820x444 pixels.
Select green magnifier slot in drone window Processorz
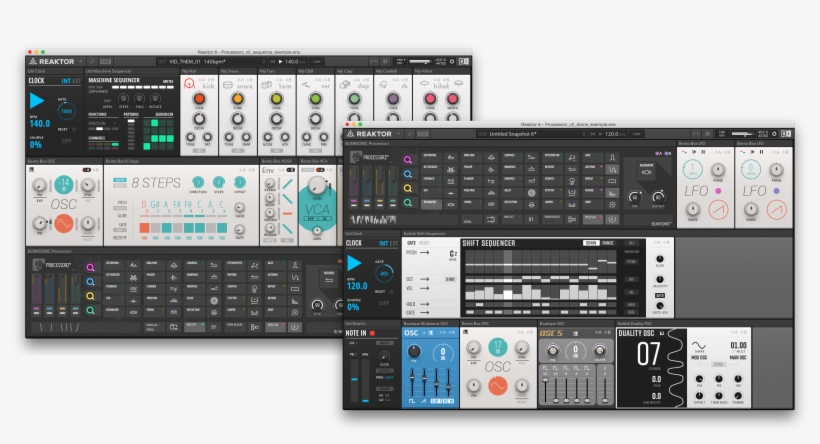407,202
